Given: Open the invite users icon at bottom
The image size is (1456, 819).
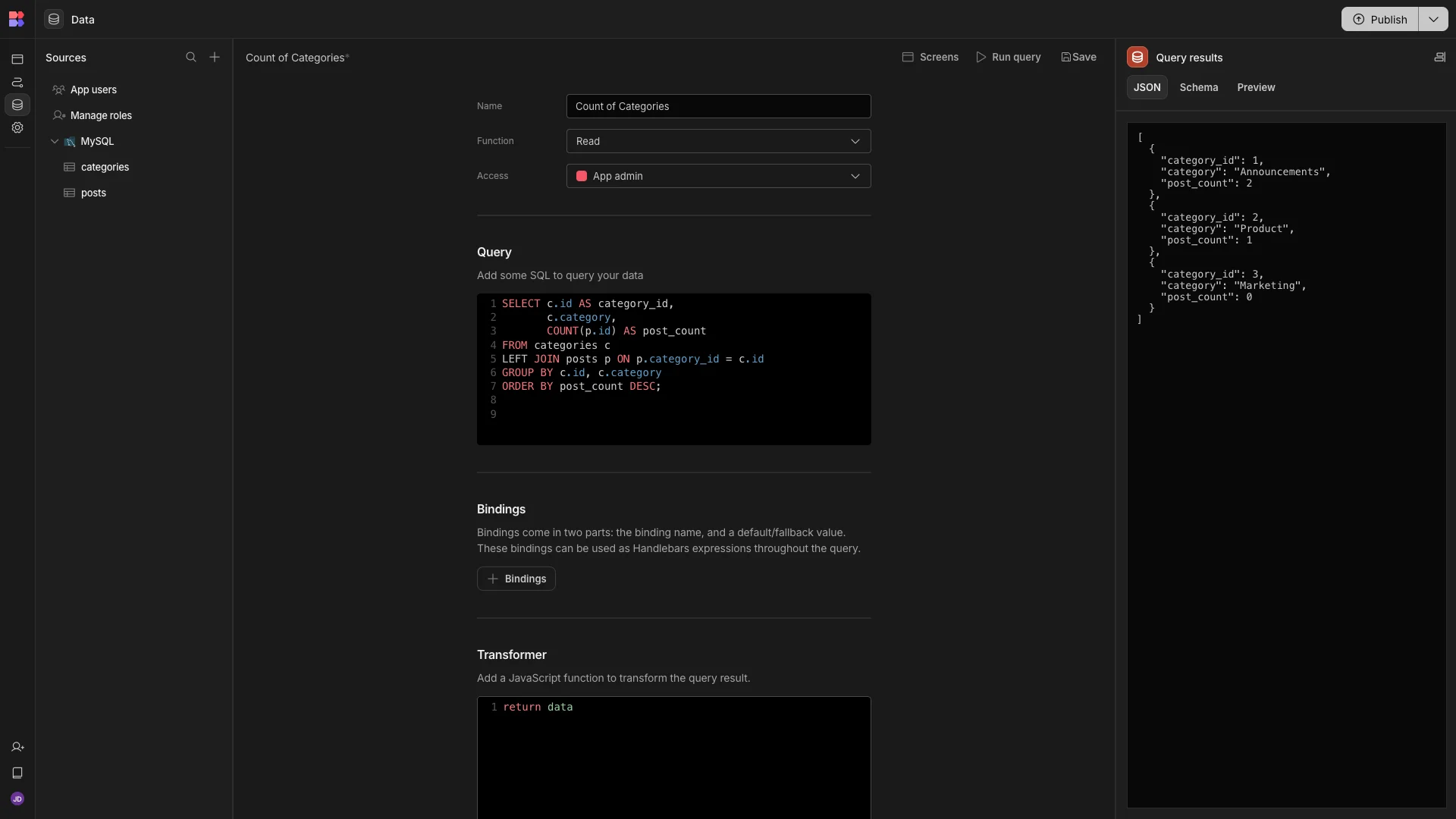Looking at the screenshot, I should click(x=17, y=747).
